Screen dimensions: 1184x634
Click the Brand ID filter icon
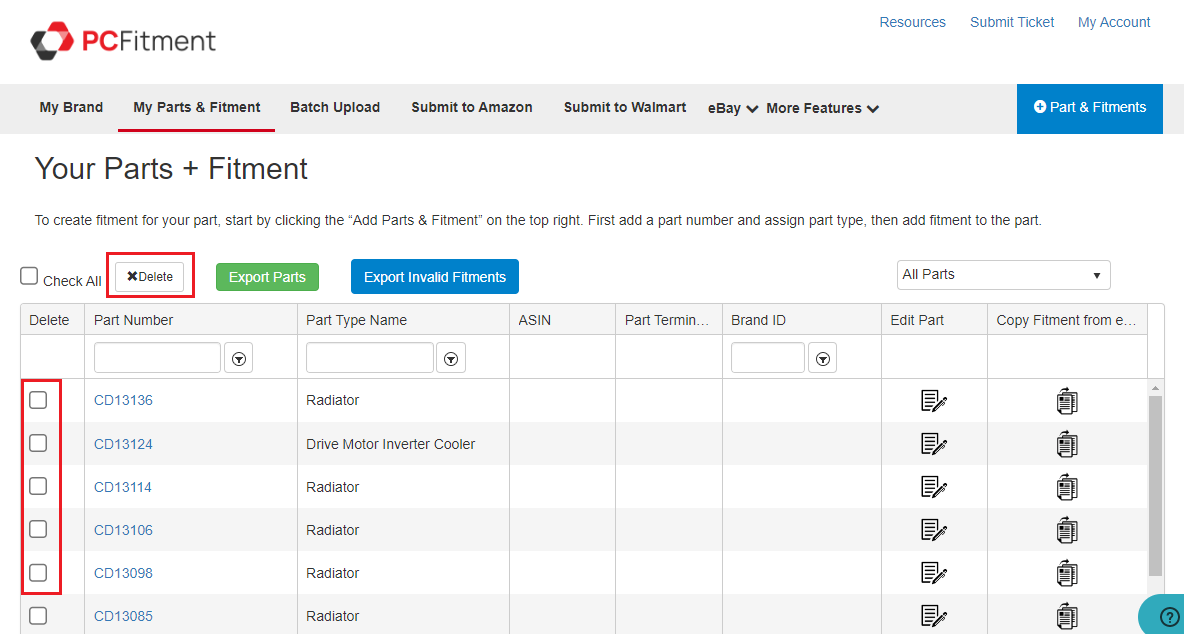click(x=822, y=358)
